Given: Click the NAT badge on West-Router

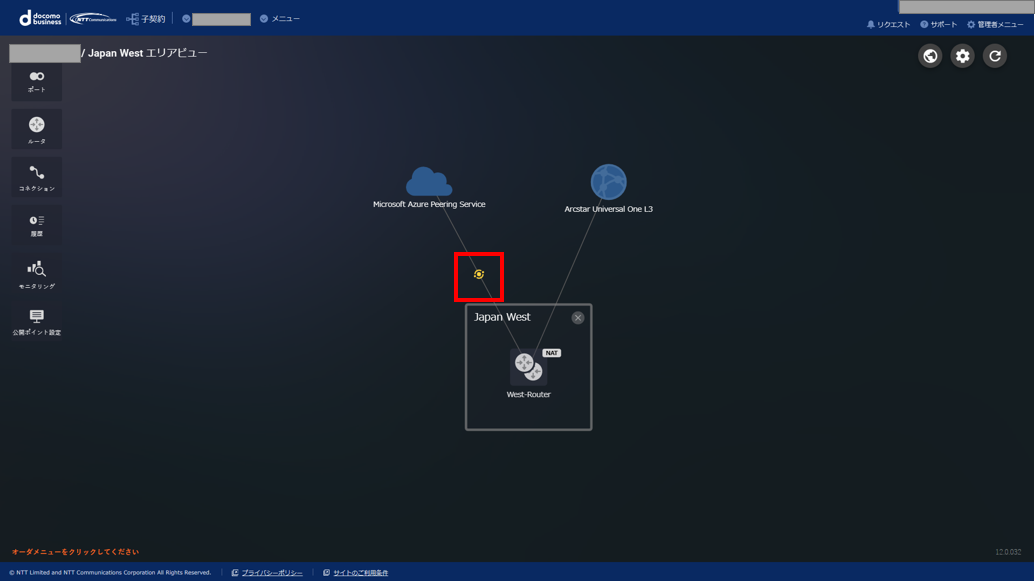Looking at the screenshot, I should 552,353.
